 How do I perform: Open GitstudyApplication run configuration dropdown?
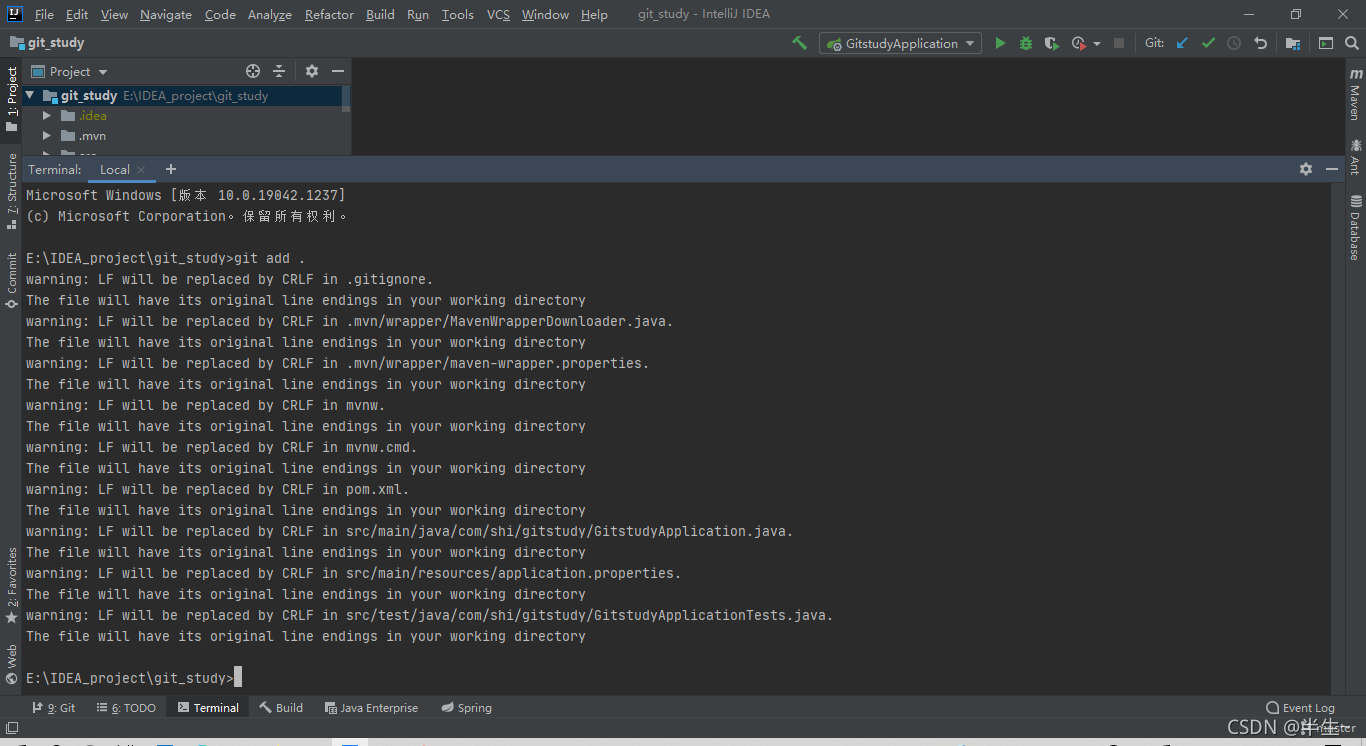tap(901, 43)
